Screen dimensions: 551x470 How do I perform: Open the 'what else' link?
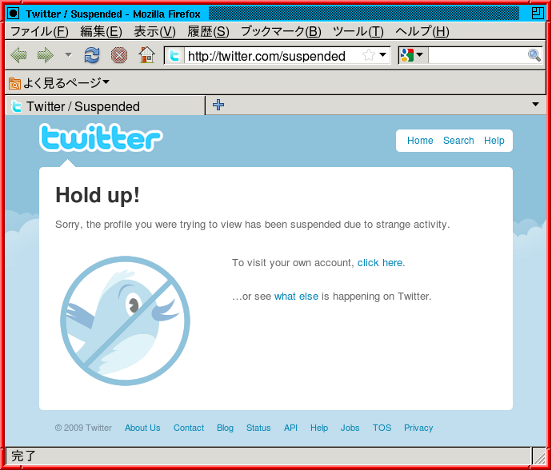click(x=296, y=296)
